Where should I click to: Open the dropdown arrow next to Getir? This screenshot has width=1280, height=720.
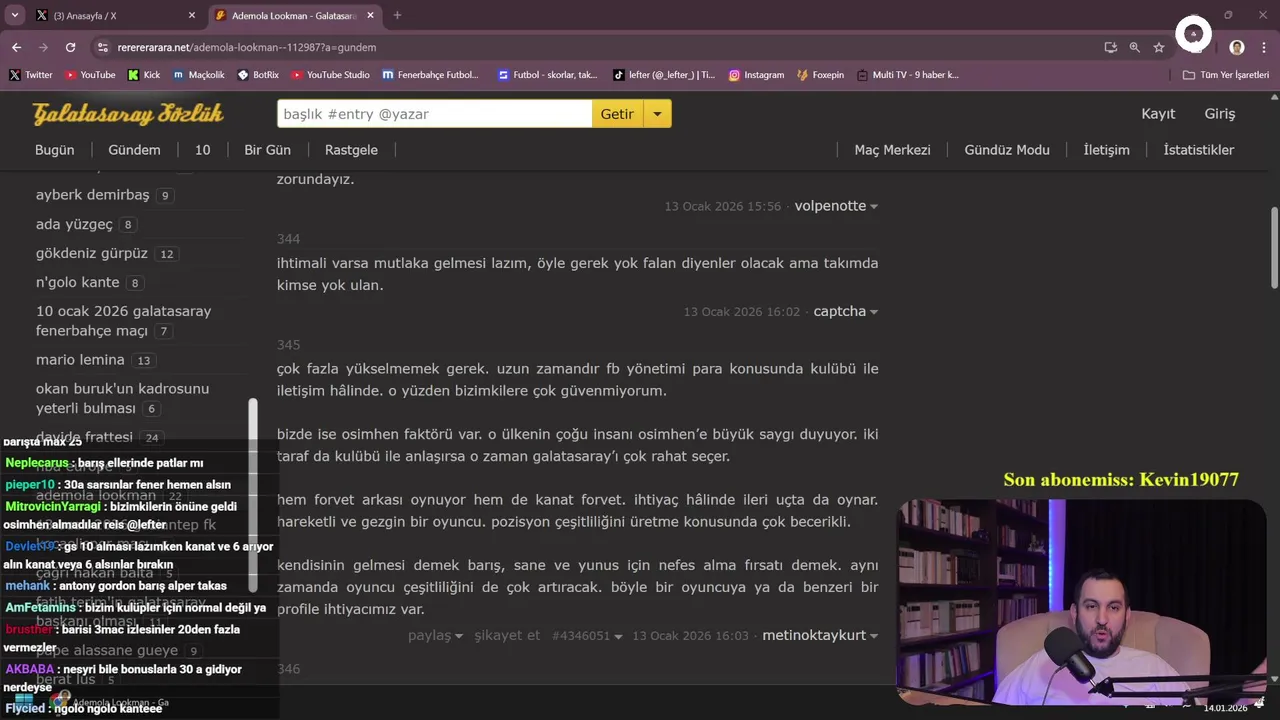(x=657, y=114)
